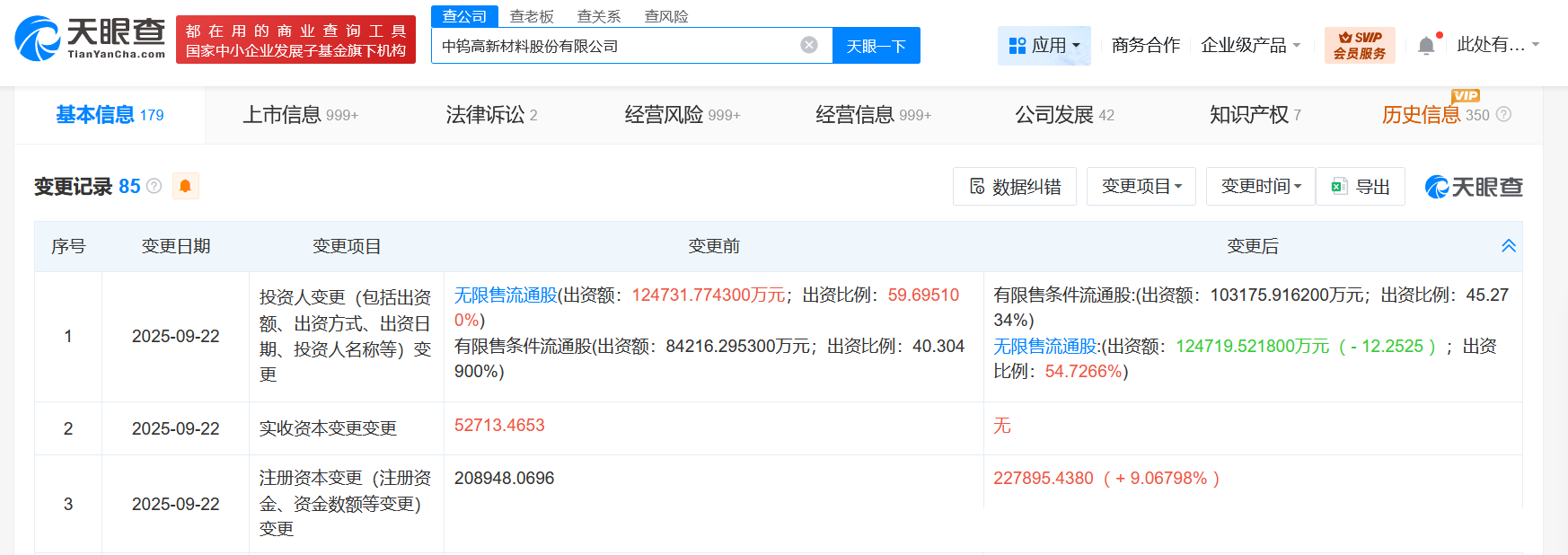Click 无限售流通股 link in 变更后 column
Image resolution: width=1568 pixels, height=555 pixels.
pyautogui.click(x=1045, y=347)
